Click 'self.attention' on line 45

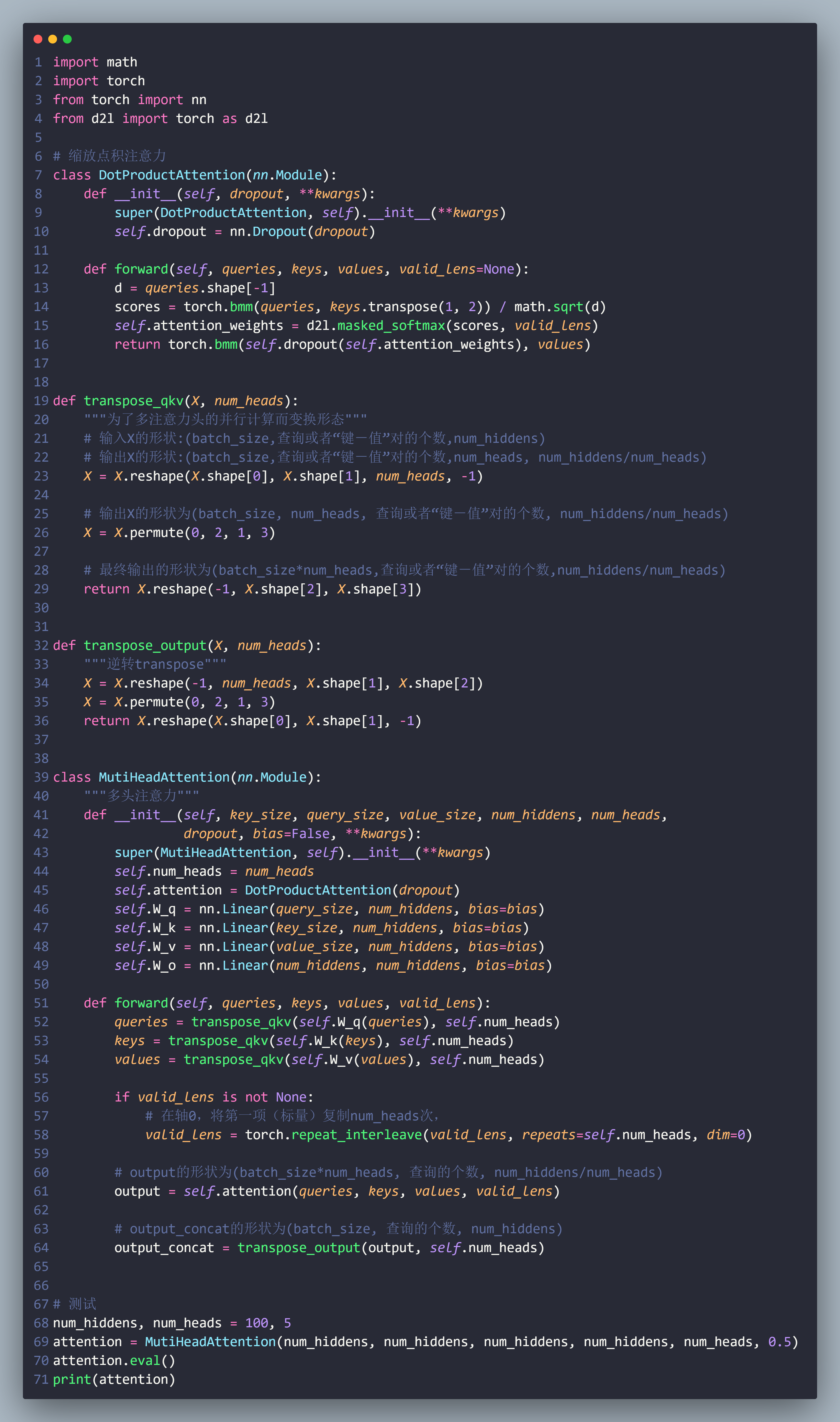(168, 890)
